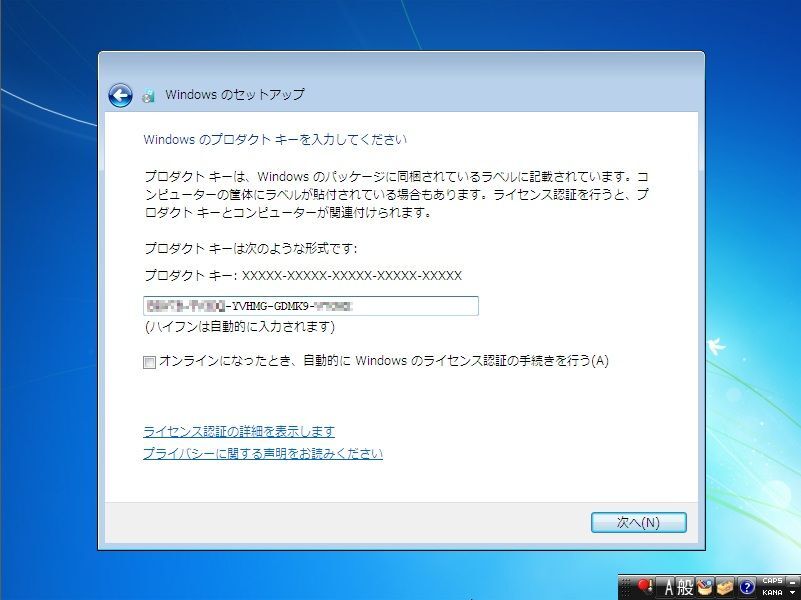Toggle KANA lock on language bar

point(772,593)
